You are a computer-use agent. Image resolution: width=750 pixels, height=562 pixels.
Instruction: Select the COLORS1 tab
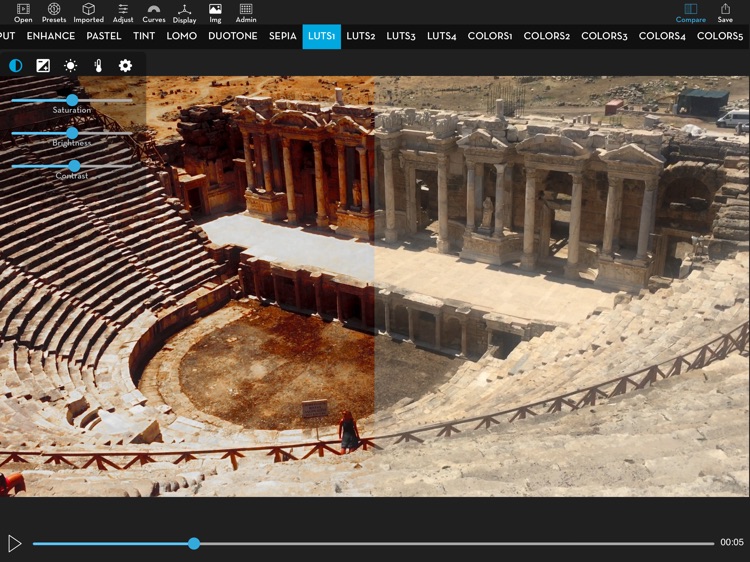pos(490,36)
